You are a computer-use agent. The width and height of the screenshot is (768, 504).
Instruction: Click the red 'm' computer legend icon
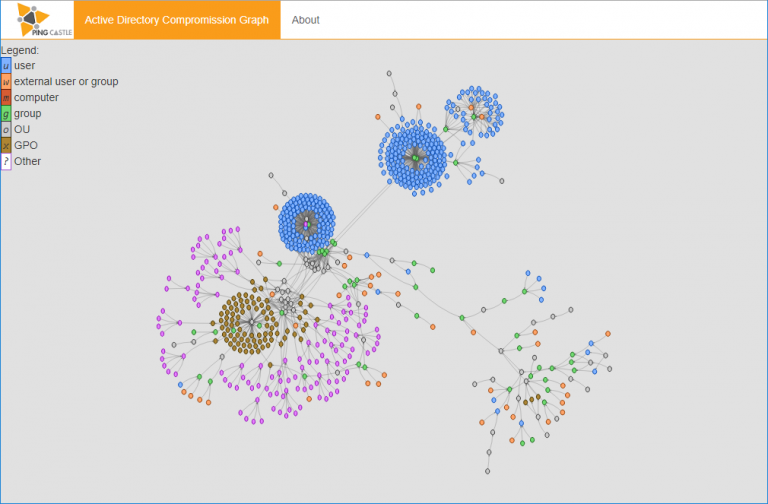point(6,98)
